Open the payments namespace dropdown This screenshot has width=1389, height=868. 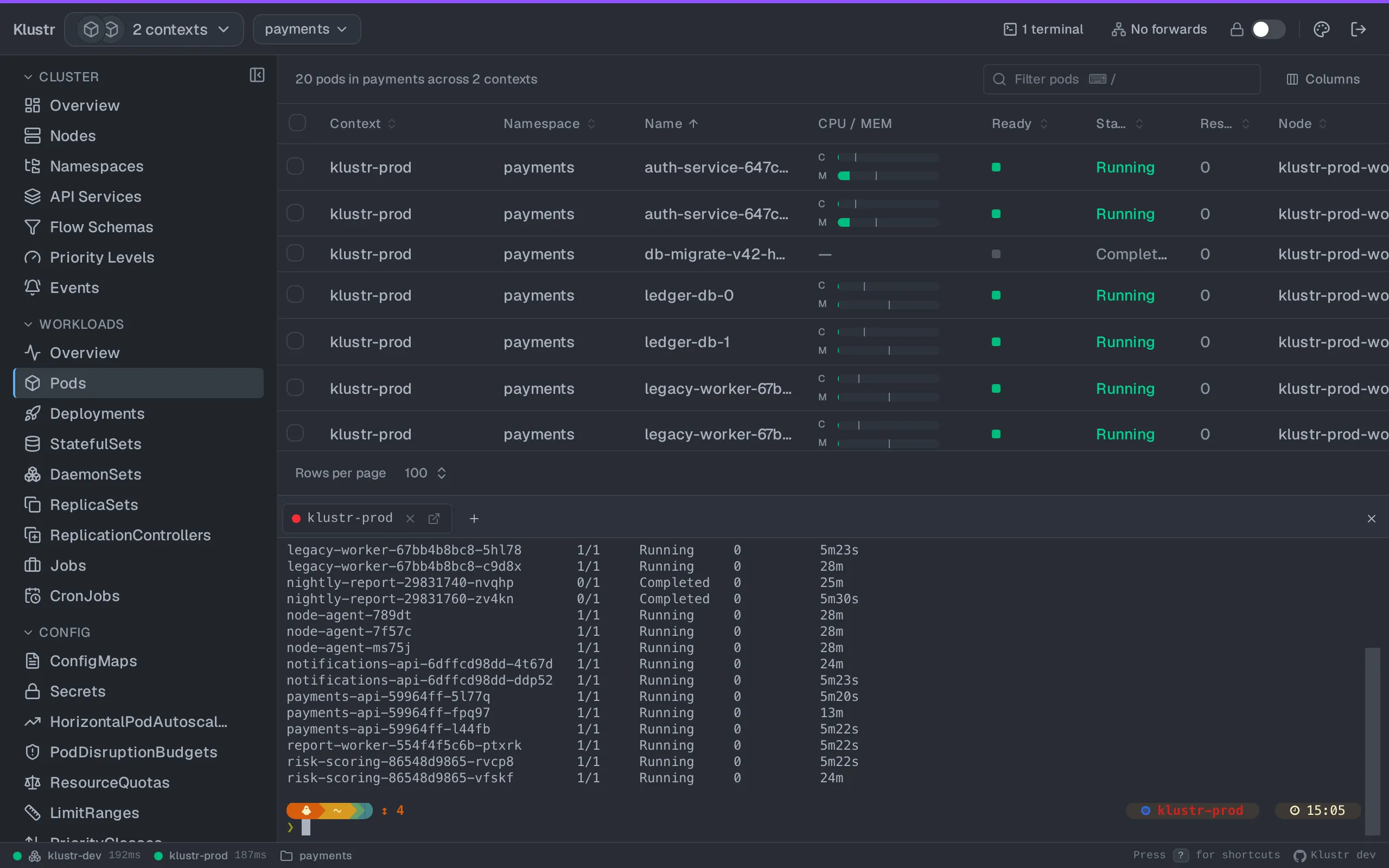click(307, 29)
